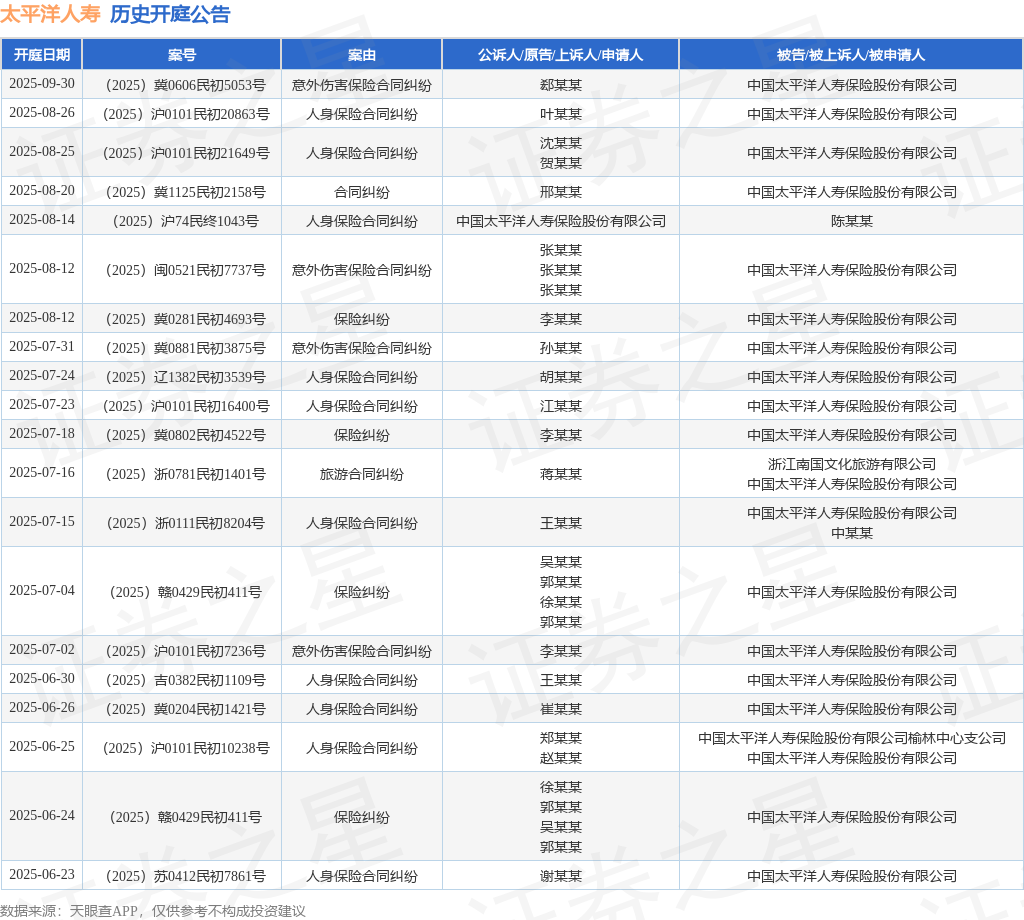Click case number 吉0382民初1109号
The height and width of the screenshot is (920, 1024).
tap(185, 680)
